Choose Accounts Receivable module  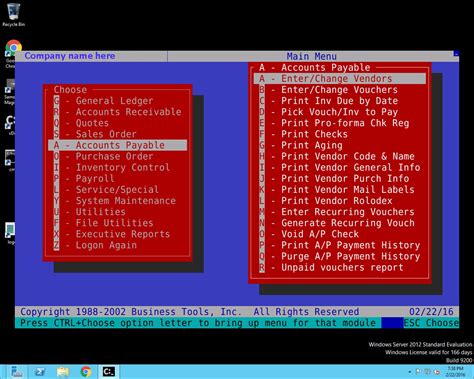(118, 112)
